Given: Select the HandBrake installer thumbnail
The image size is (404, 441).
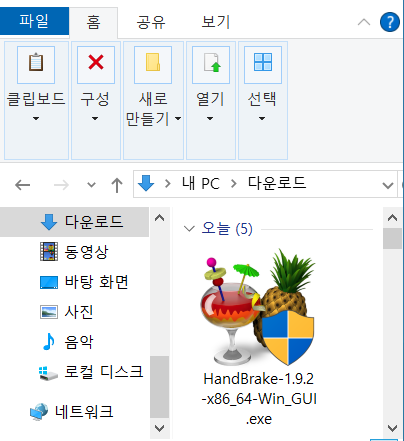Looking at the screenshot, I should tap(258, 307).
